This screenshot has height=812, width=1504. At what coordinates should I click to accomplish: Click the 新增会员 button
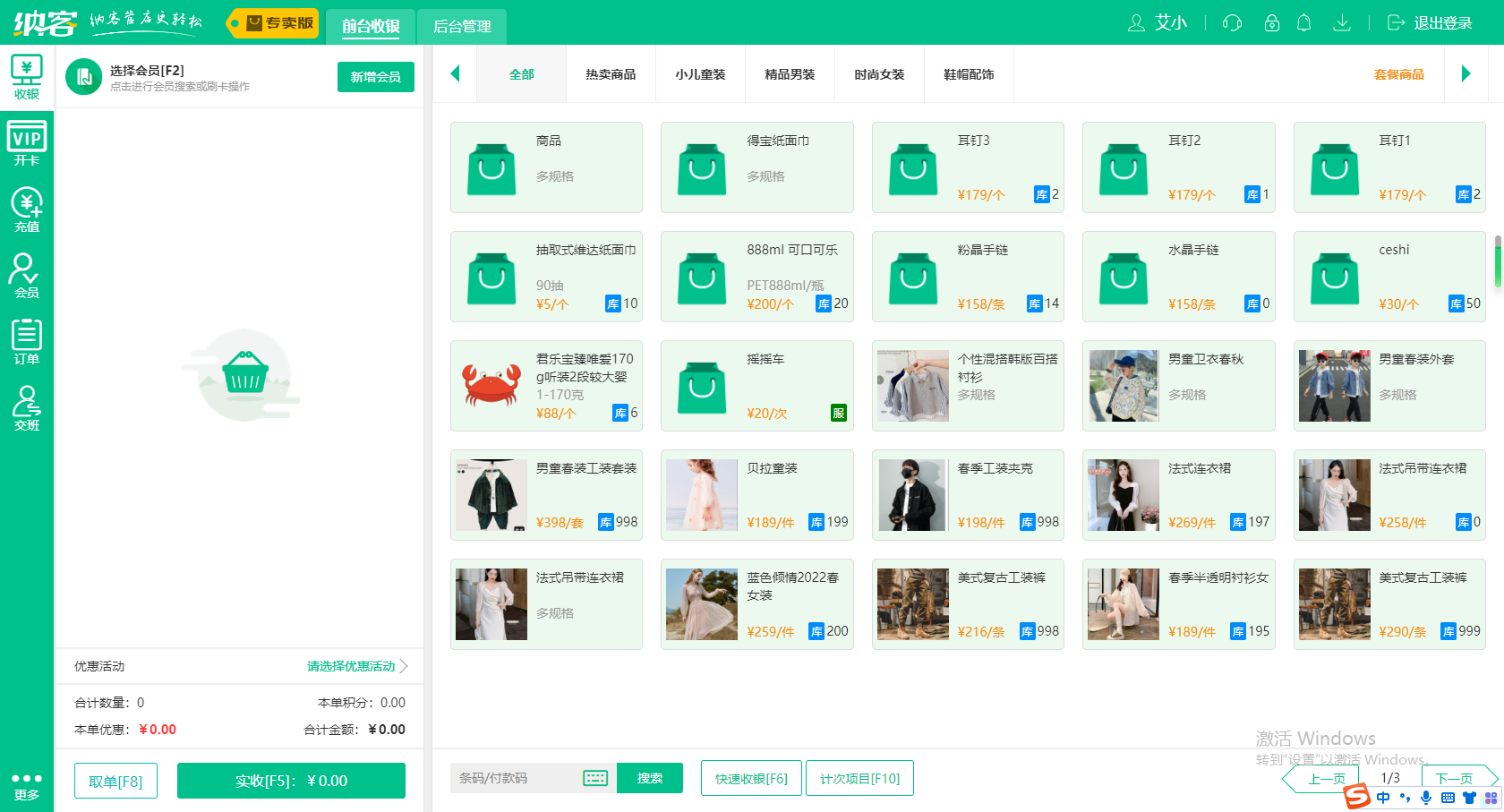point(375,77)
